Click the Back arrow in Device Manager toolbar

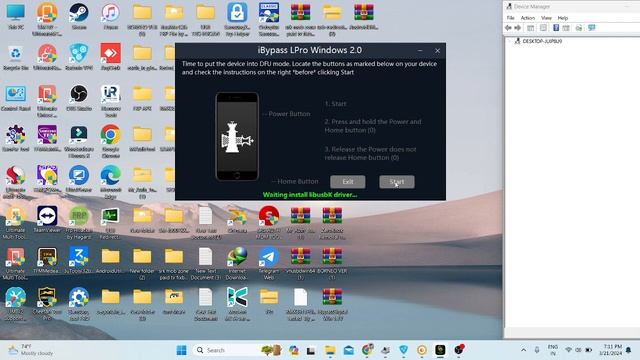pos(508,28)
